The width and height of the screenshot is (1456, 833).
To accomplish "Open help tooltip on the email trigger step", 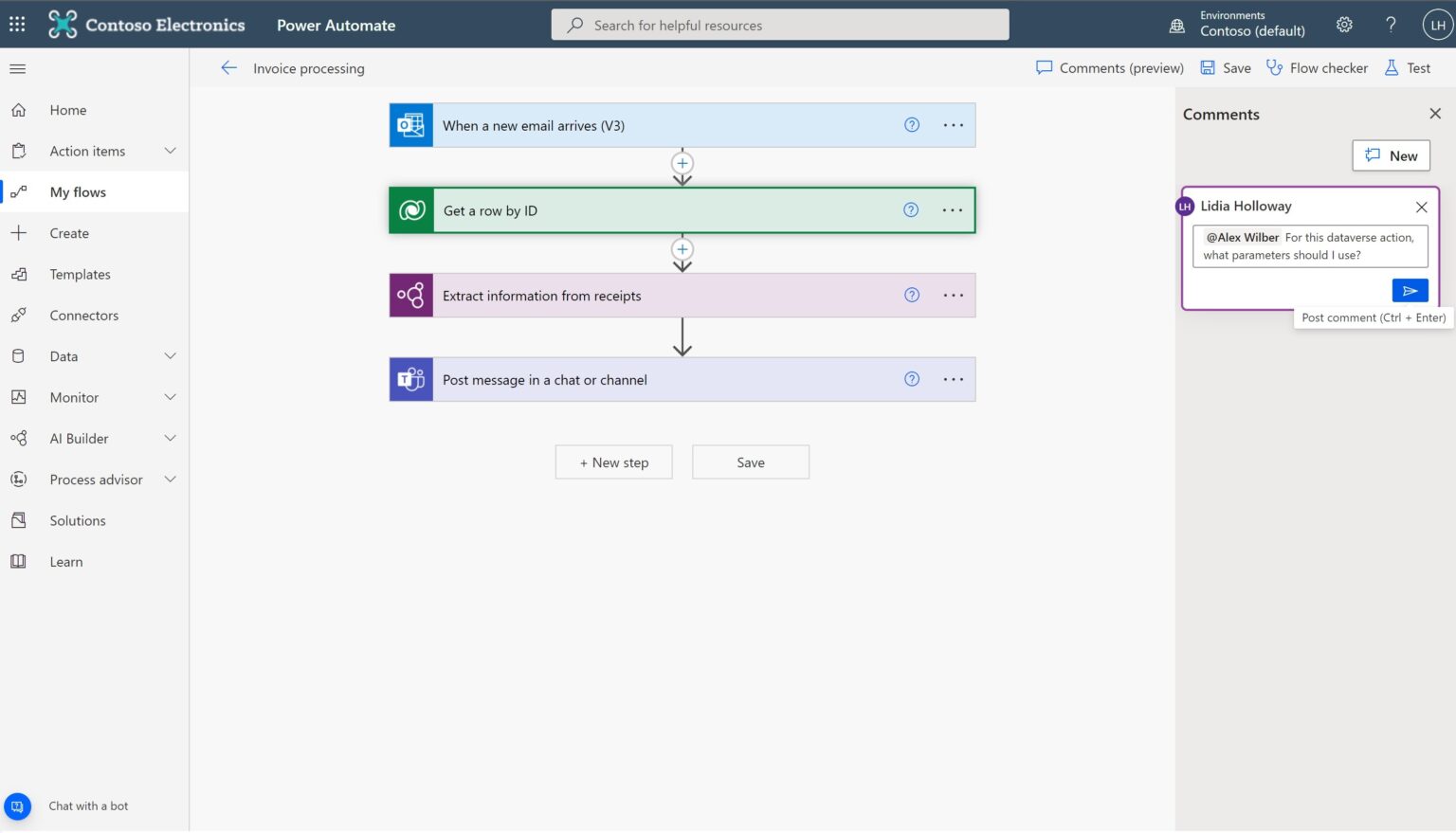I will tap(911, 124).
